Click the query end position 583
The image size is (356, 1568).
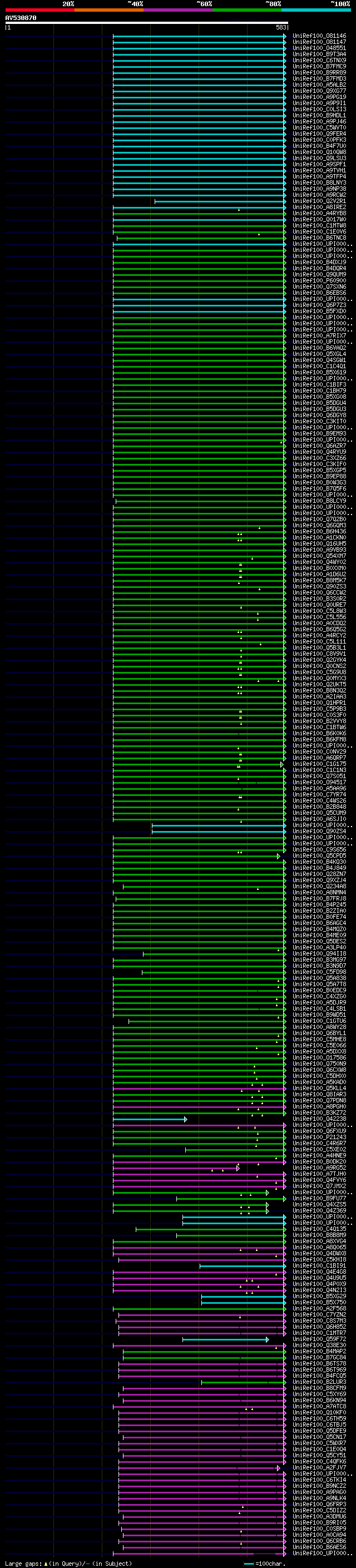(x=281, y=27)
